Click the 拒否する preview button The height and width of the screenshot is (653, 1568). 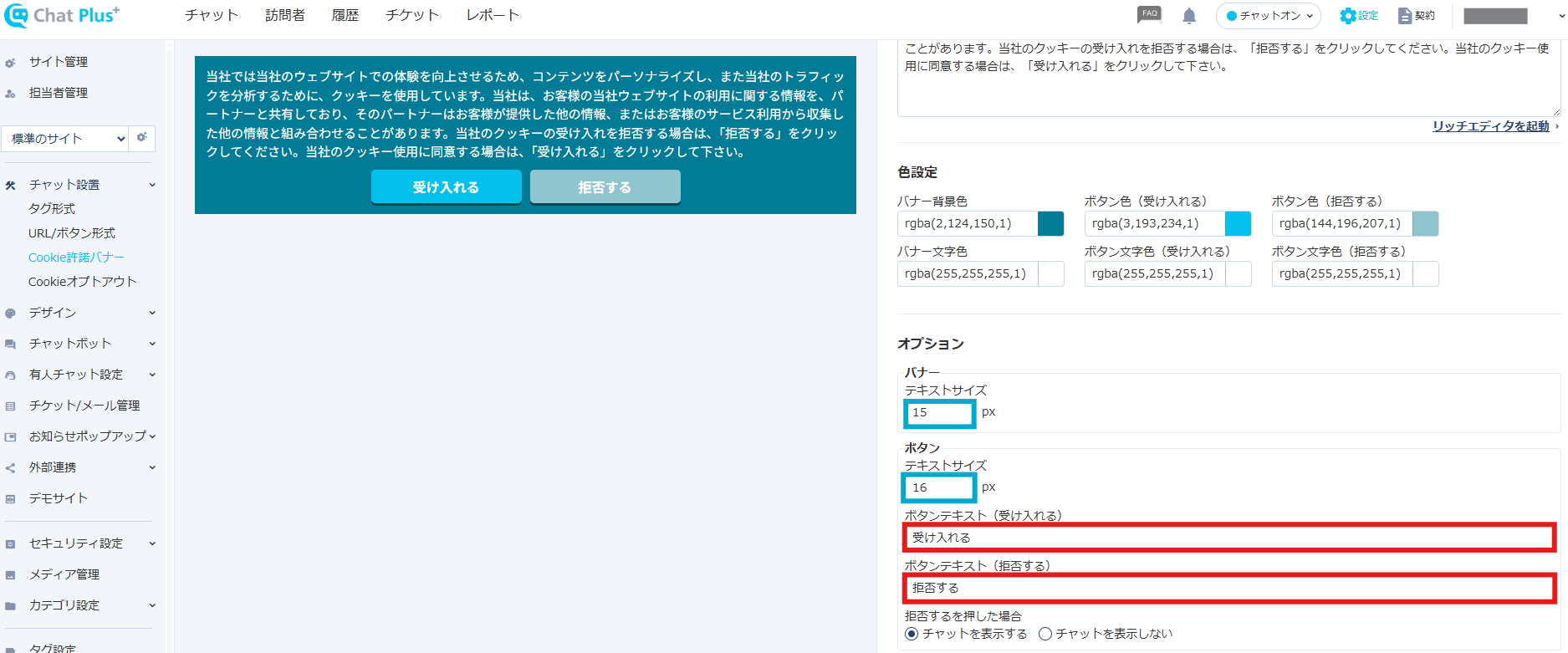coord(605,186)
